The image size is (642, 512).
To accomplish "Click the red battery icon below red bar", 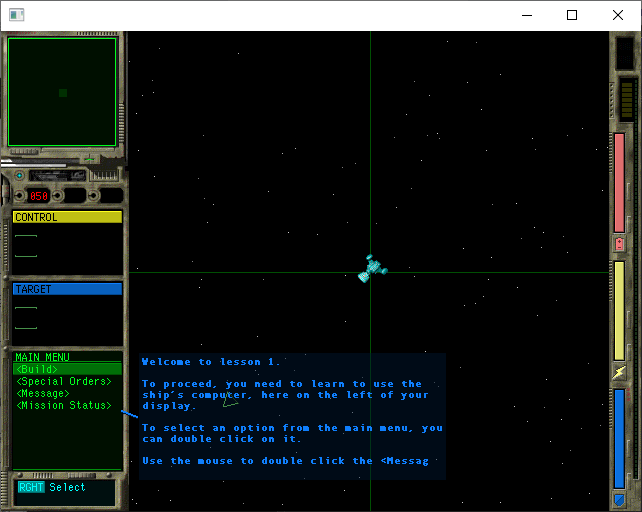I will tap(619, 243).
